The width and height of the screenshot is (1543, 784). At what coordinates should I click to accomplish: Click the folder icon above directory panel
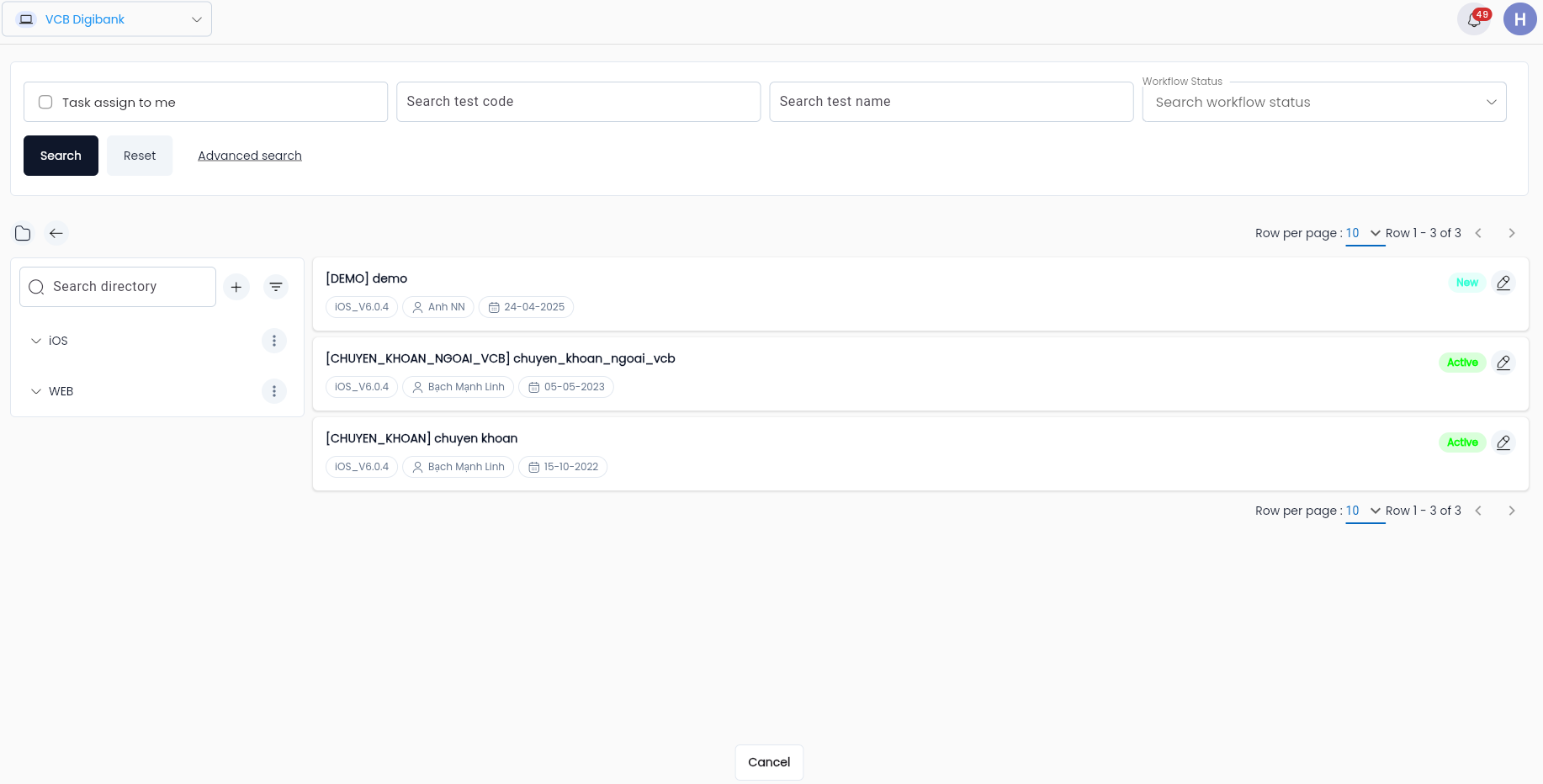tap(23, 233)
